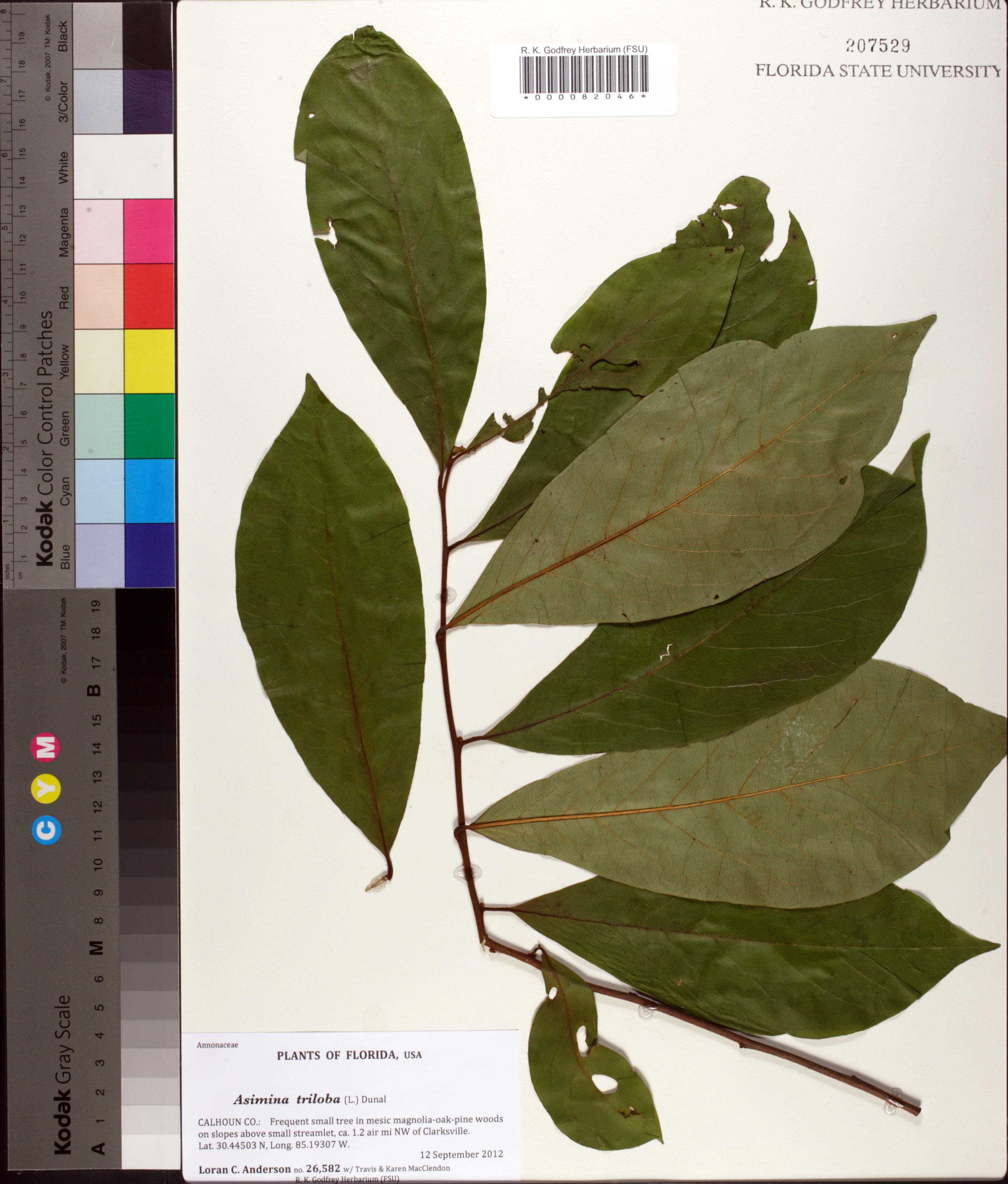Select the saturated yellow color patch

click(x=149, y=361)
